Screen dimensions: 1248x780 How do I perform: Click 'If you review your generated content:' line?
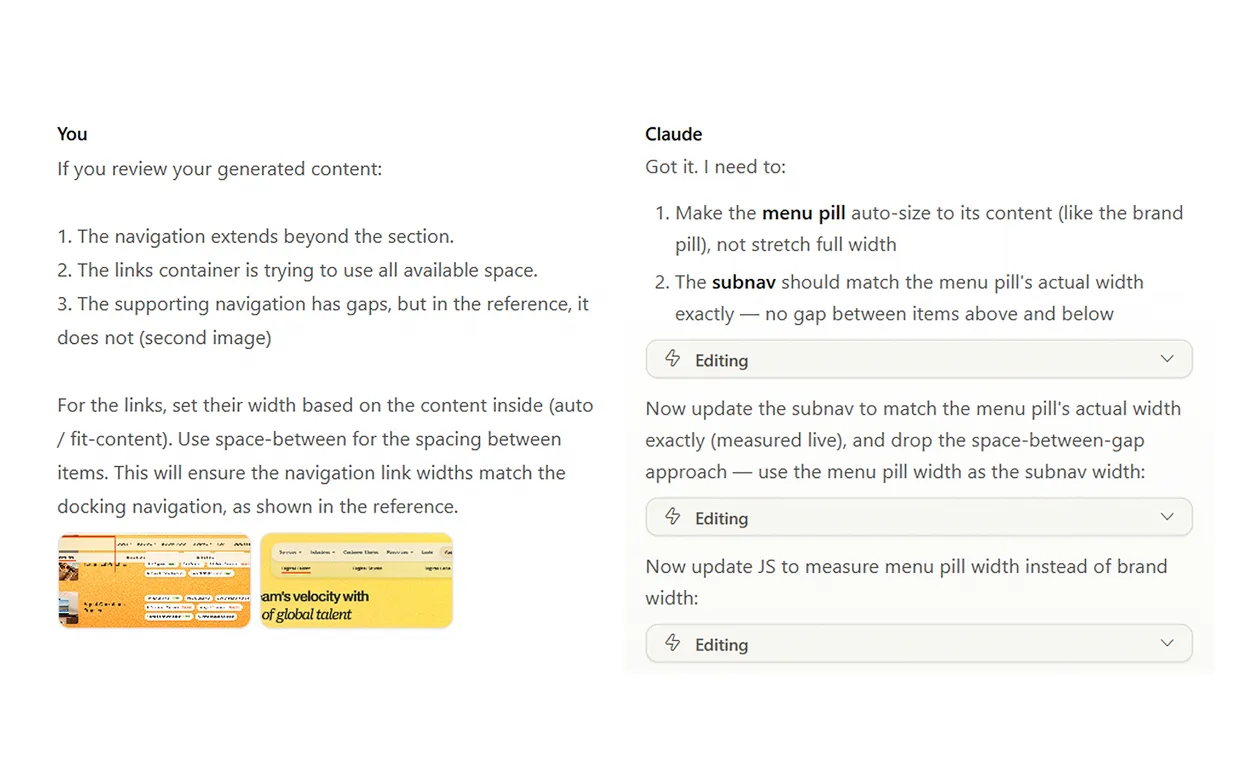[220, 169]
